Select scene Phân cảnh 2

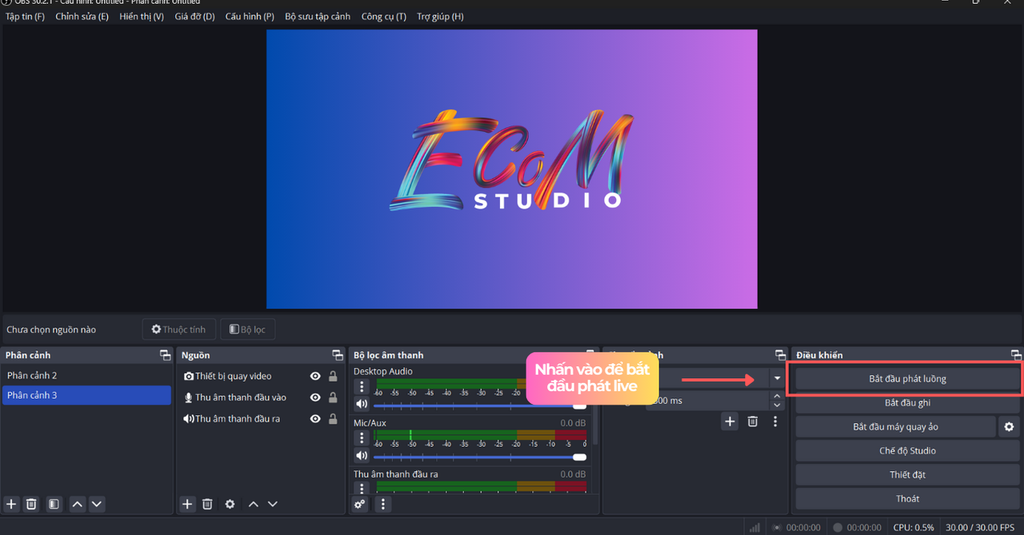coord(86,376)
